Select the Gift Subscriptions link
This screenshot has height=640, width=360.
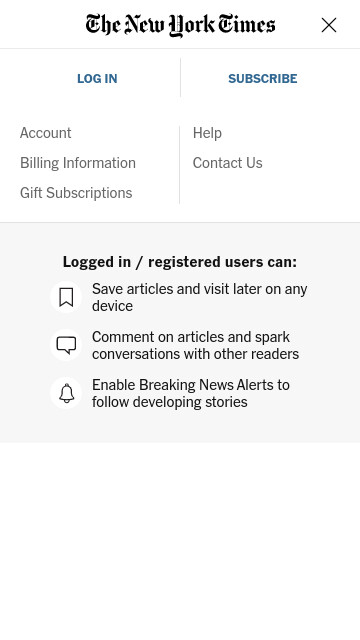(76, 193)
